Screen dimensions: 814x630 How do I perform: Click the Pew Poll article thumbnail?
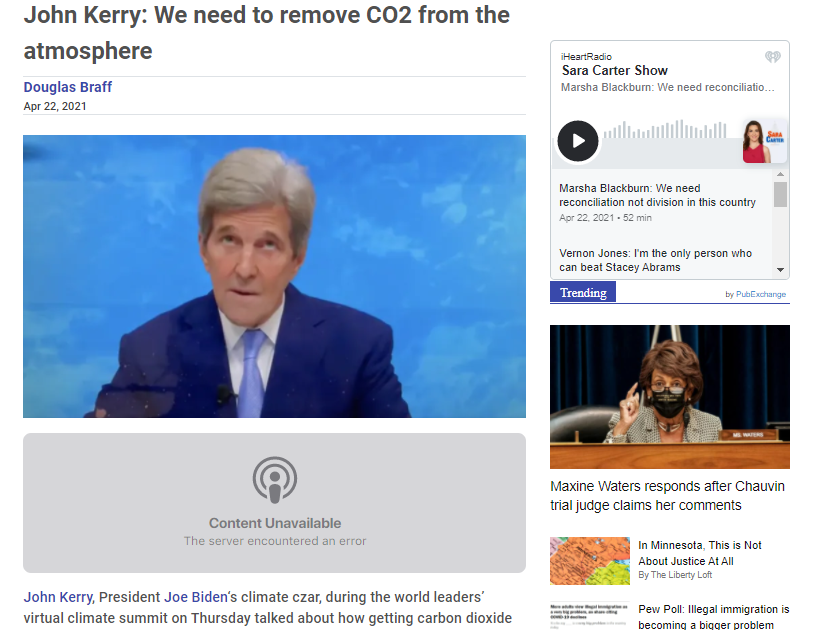[x=590, y=616]
